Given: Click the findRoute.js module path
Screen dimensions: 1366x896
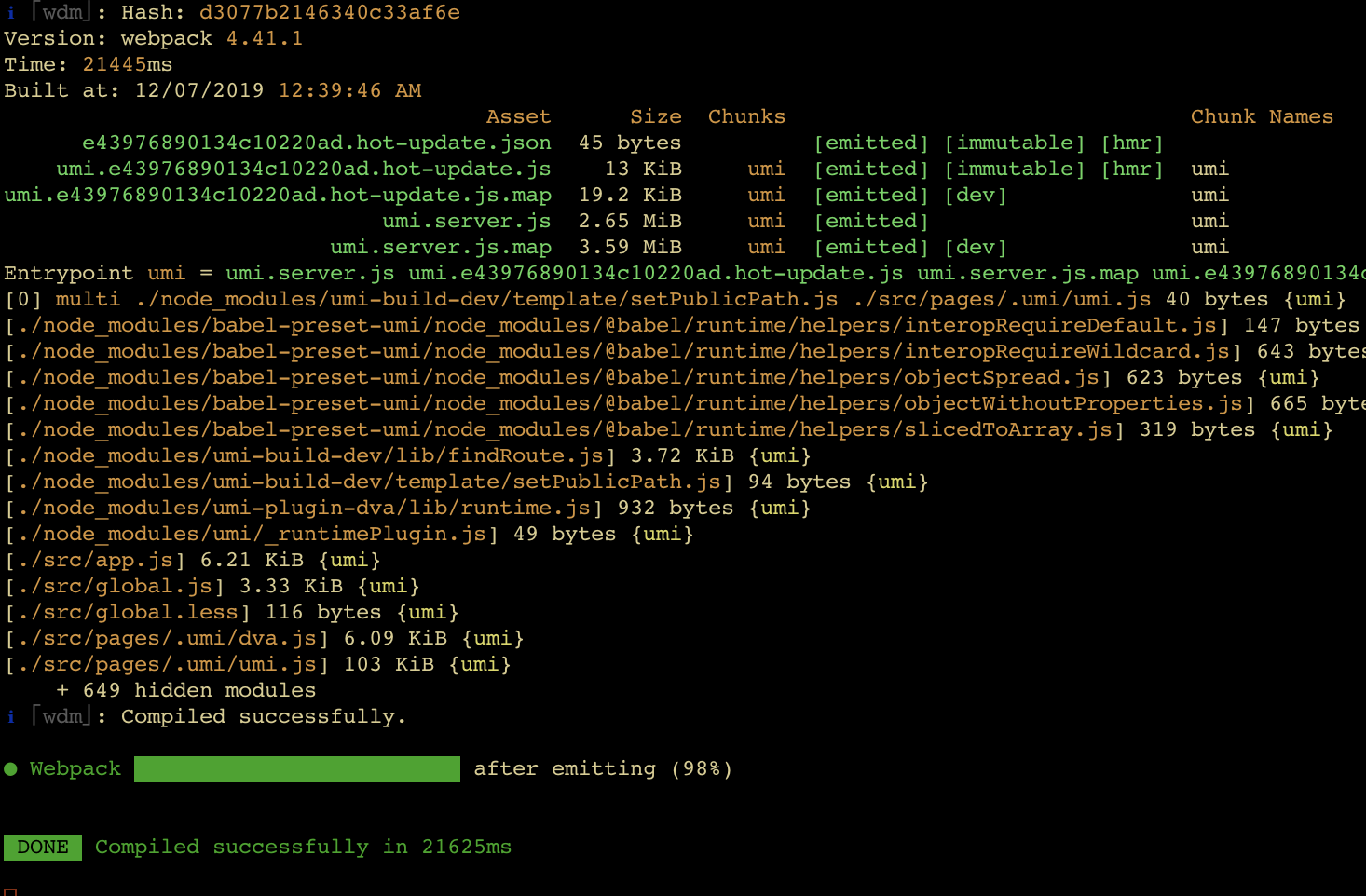Looking at the screenshot, I should tap(310, 456).
